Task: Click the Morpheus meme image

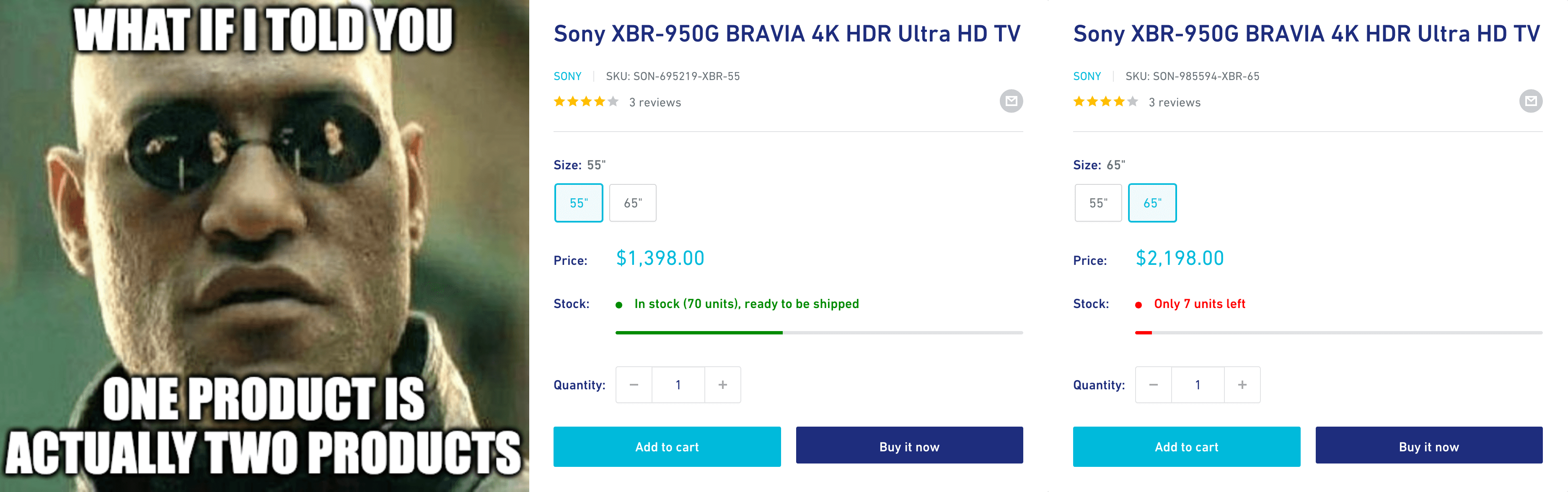Action: 264,246
